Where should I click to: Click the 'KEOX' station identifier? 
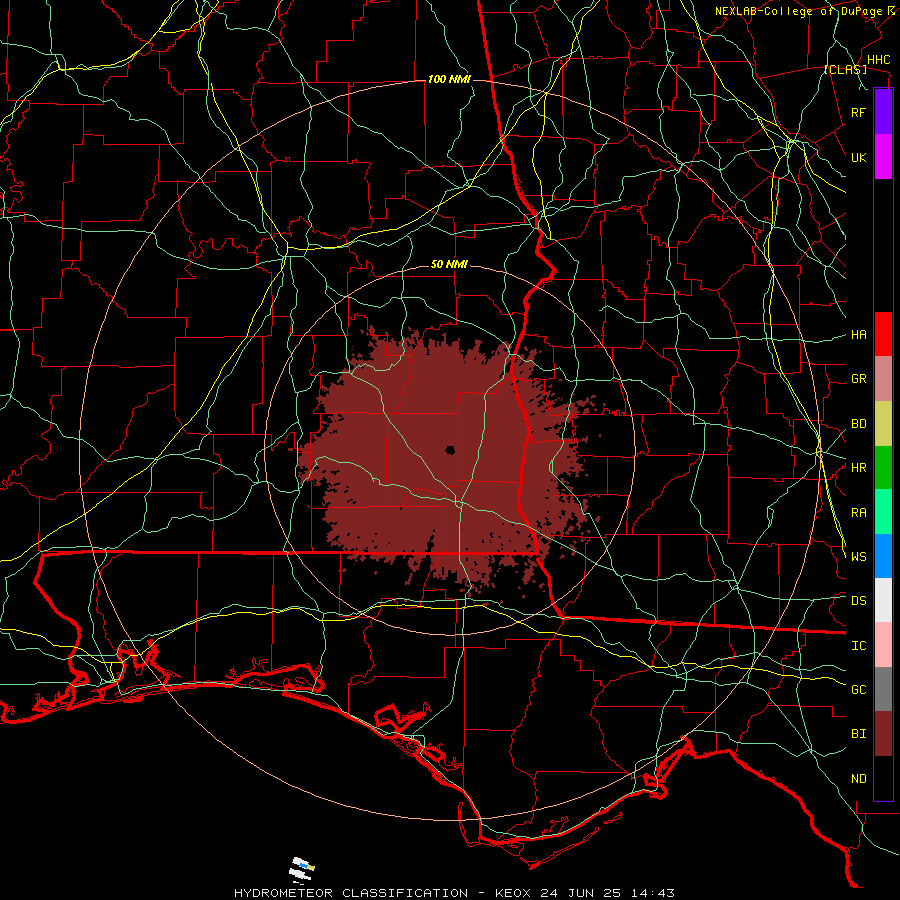[513, 893]
